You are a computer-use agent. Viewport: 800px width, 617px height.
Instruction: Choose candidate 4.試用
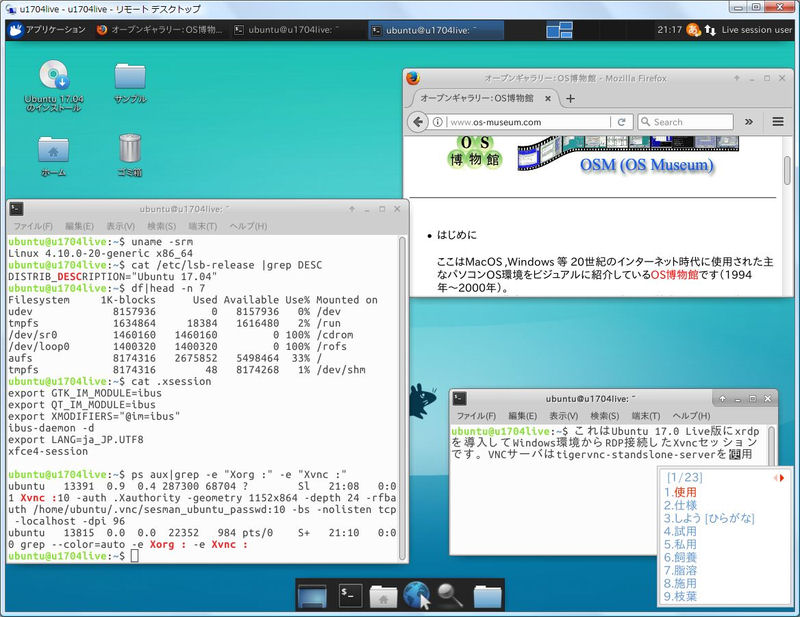coord(680,531)
